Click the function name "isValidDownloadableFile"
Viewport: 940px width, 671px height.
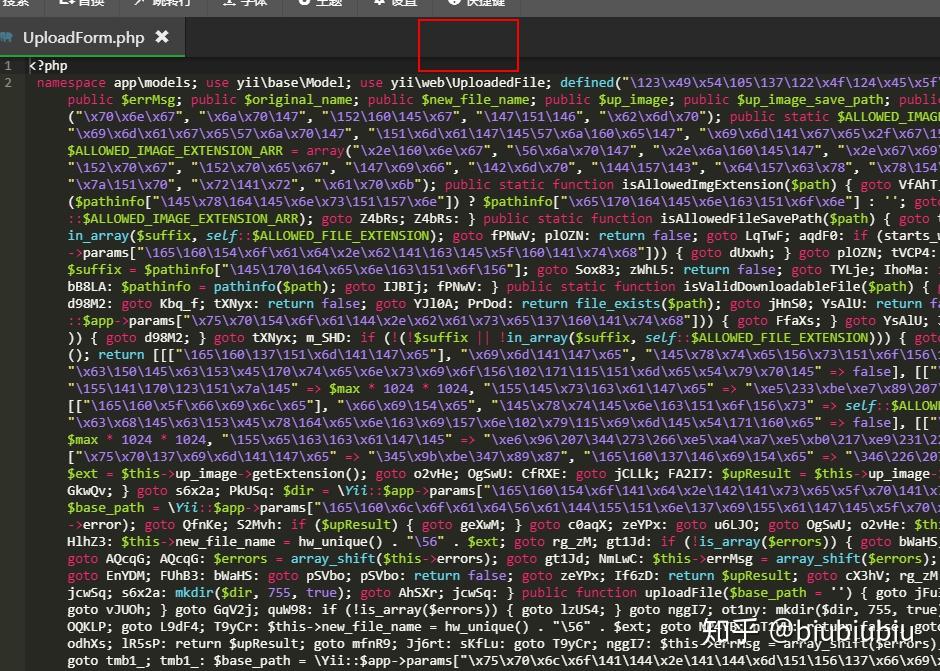pos(771,286)
